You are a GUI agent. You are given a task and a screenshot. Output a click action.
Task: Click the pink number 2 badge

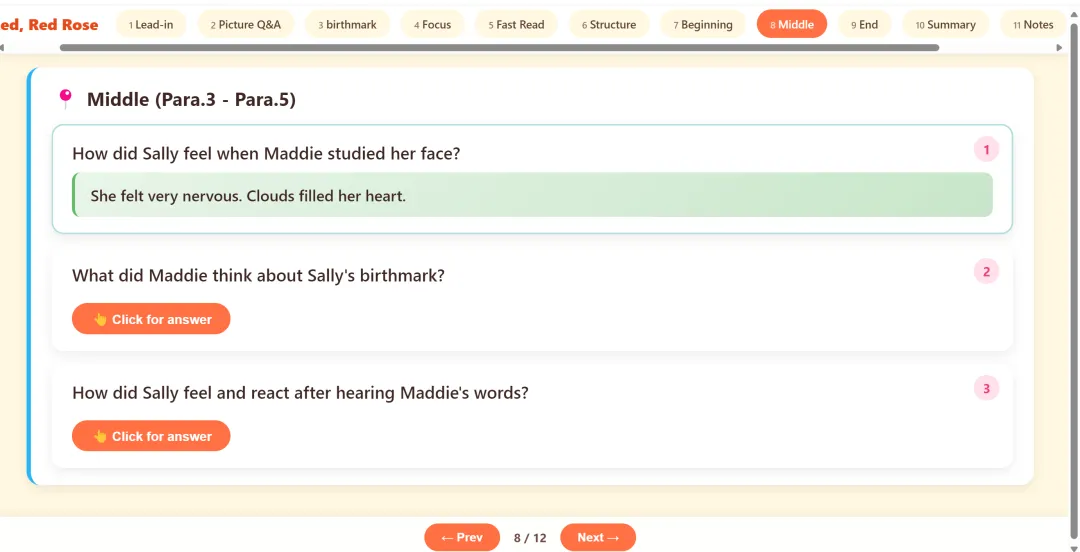(x=986, y=272)
